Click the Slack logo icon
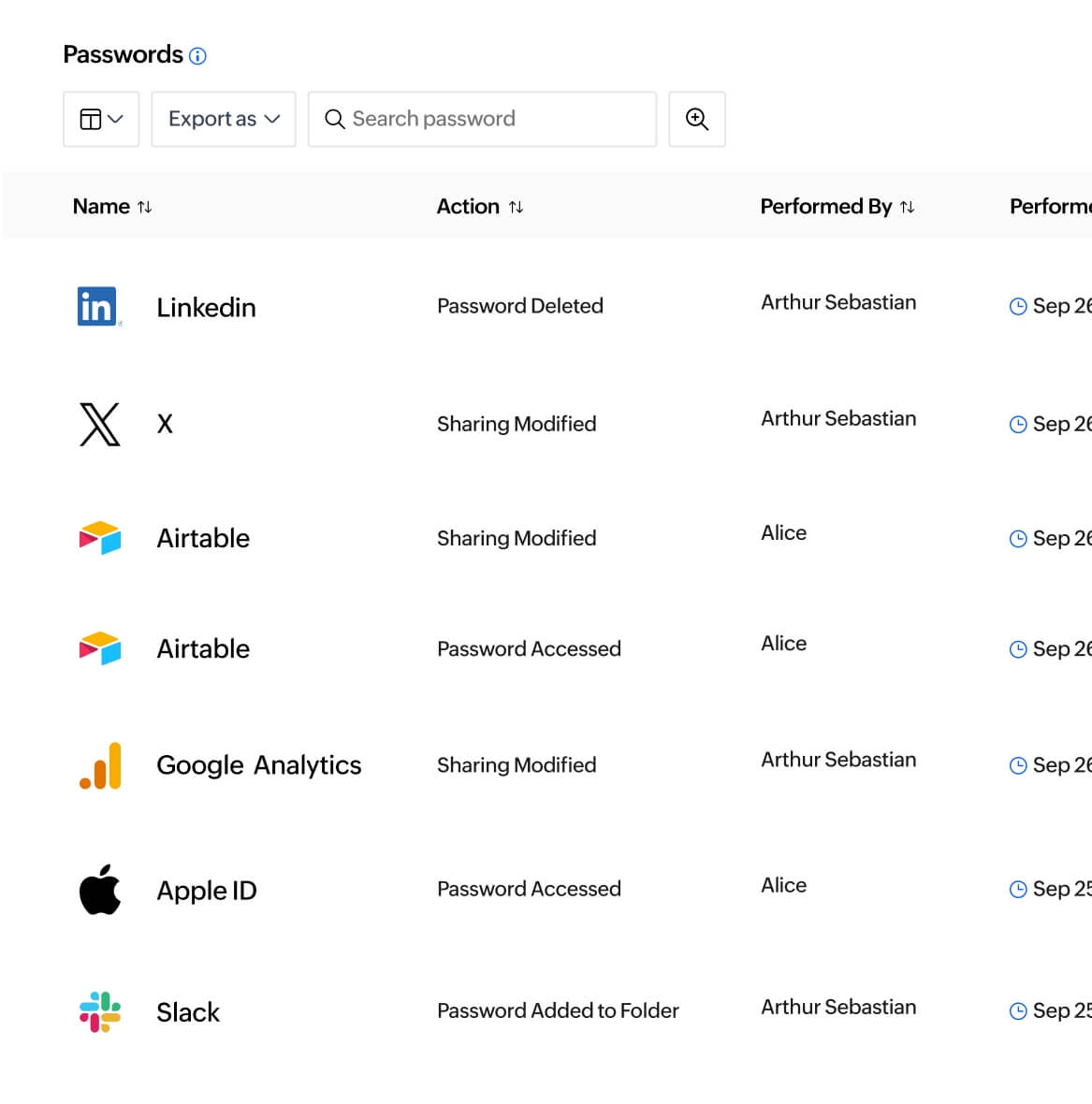1092x1104 pixels. [100, 1011]
